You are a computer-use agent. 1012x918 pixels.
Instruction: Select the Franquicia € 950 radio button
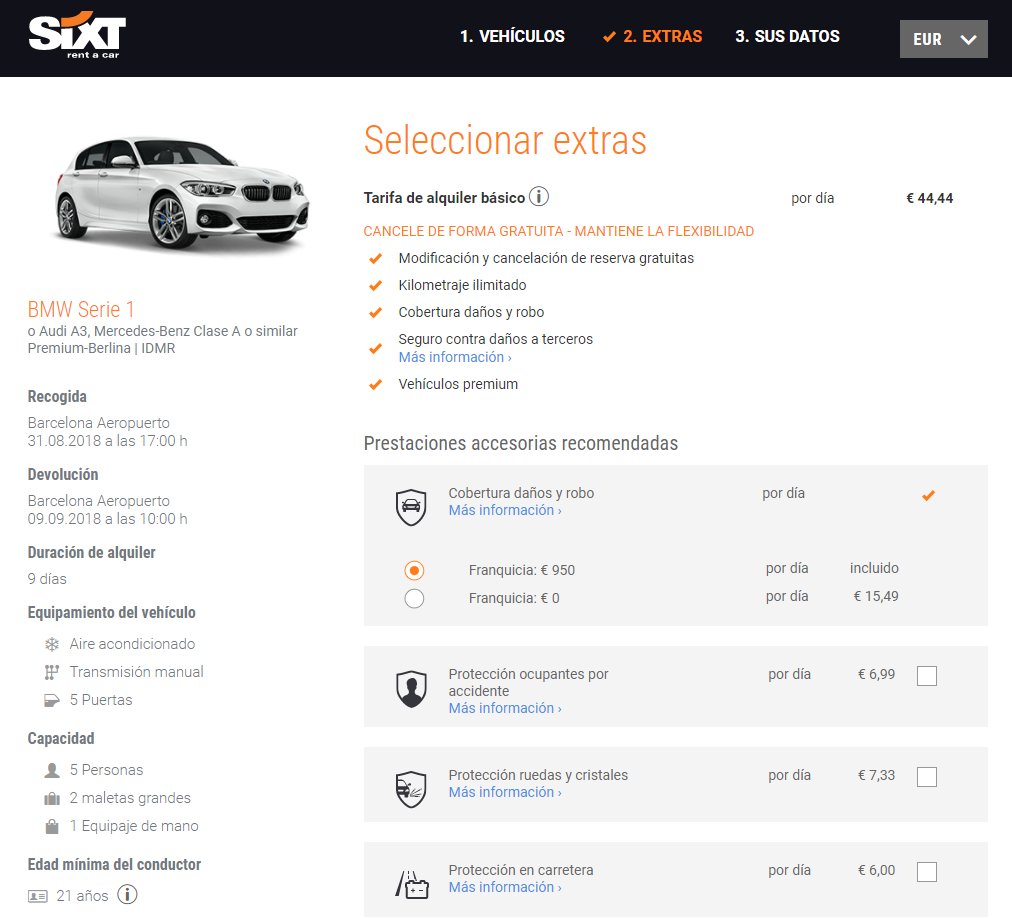coord(414,570)
